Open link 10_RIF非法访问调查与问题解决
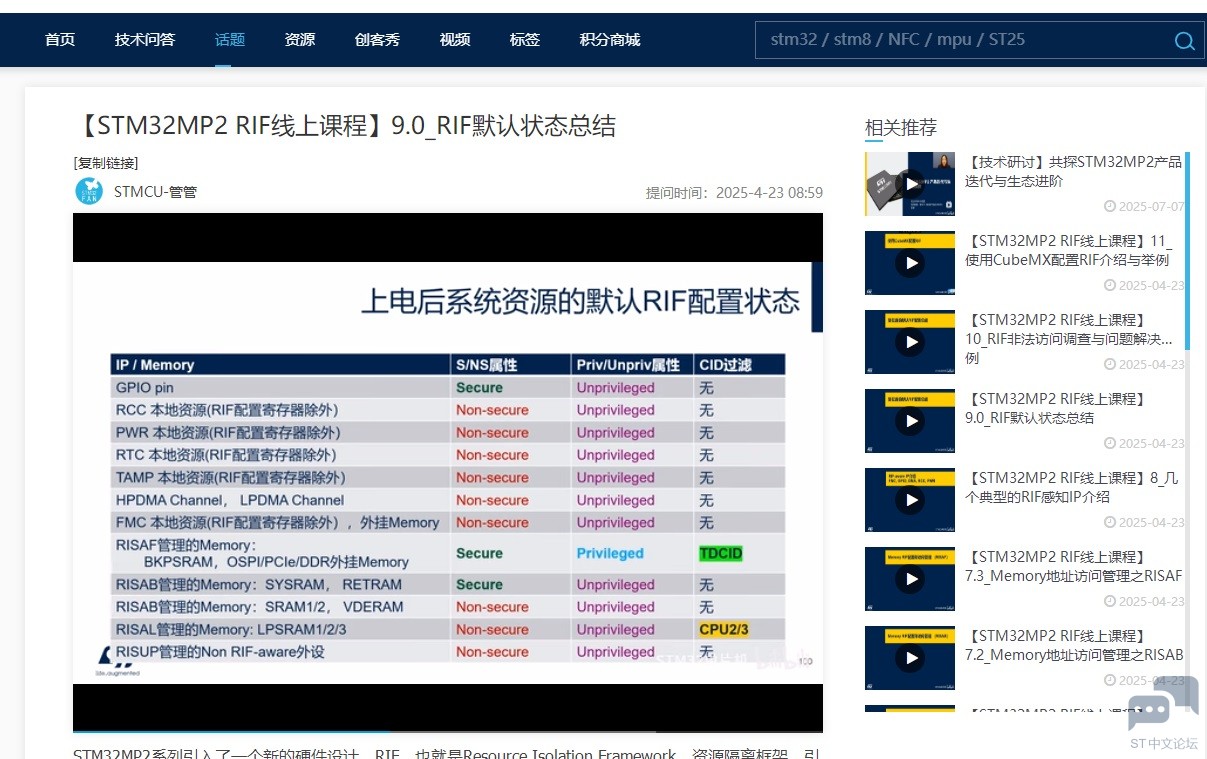This screenshot has width=1207, height=759. [x=1068, y=338]
